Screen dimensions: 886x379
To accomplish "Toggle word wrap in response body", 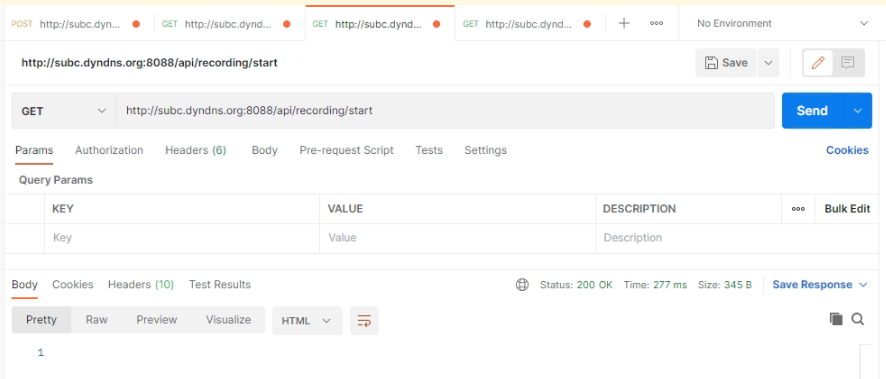I will coord(364,321).
